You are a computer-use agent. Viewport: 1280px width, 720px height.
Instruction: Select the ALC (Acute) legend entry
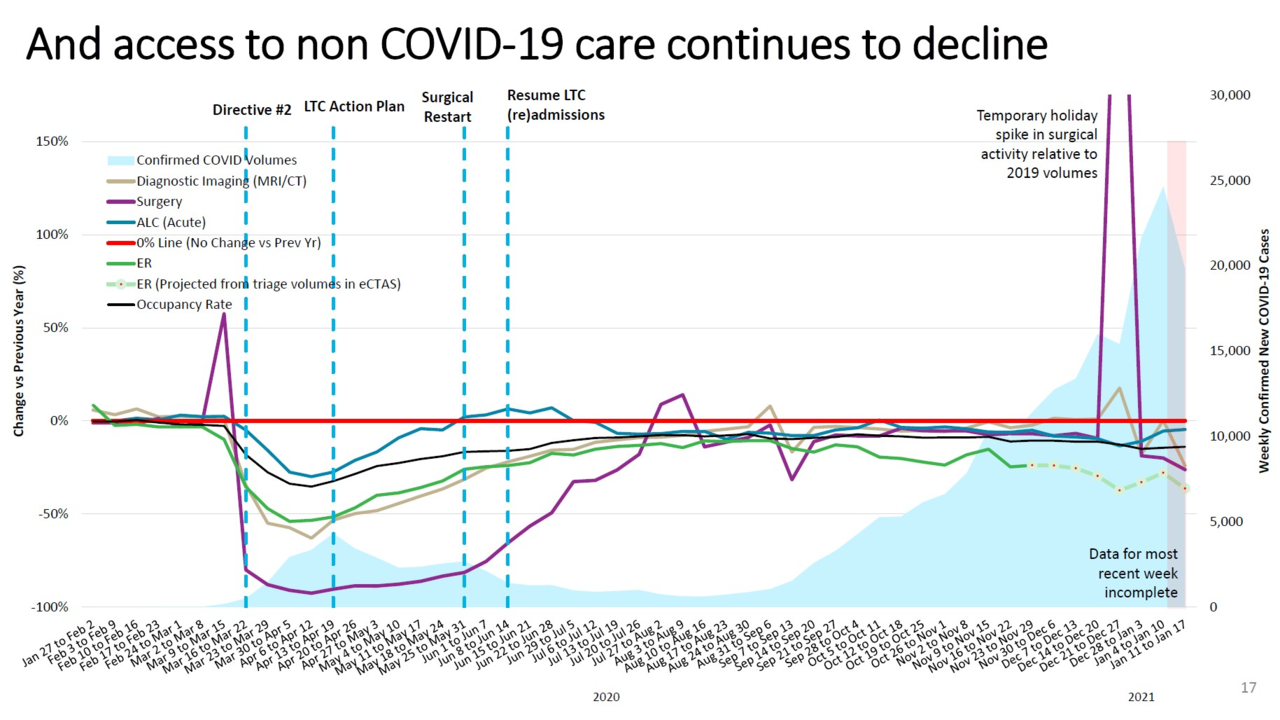(x=171, y=222)
